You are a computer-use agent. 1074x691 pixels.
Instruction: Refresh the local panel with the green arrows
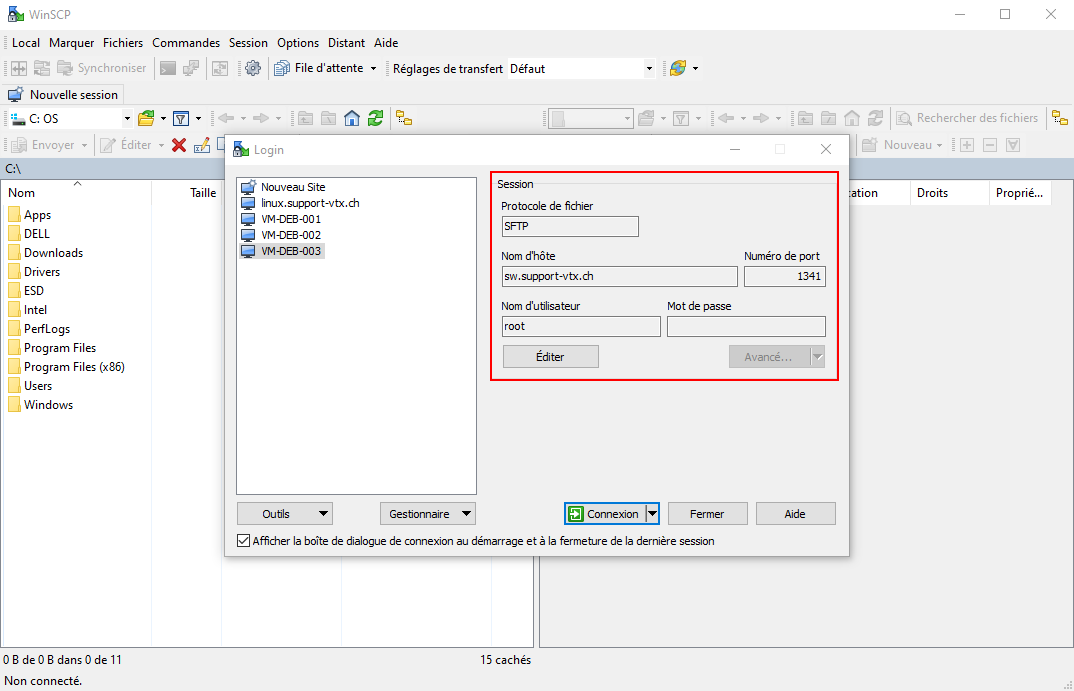tap(375, 118)
